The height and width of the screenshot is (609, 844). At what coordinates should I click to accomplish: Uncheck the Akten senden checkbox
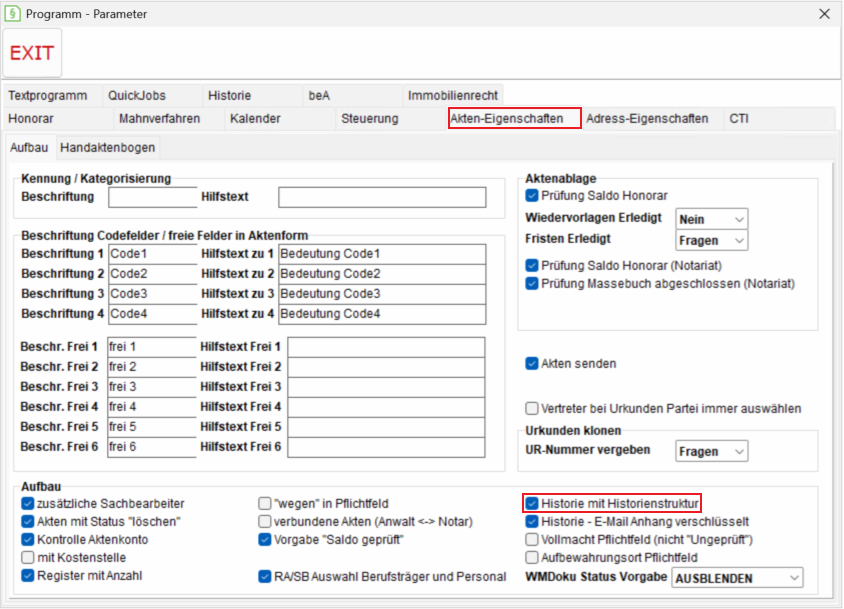[x=532, y=363]
